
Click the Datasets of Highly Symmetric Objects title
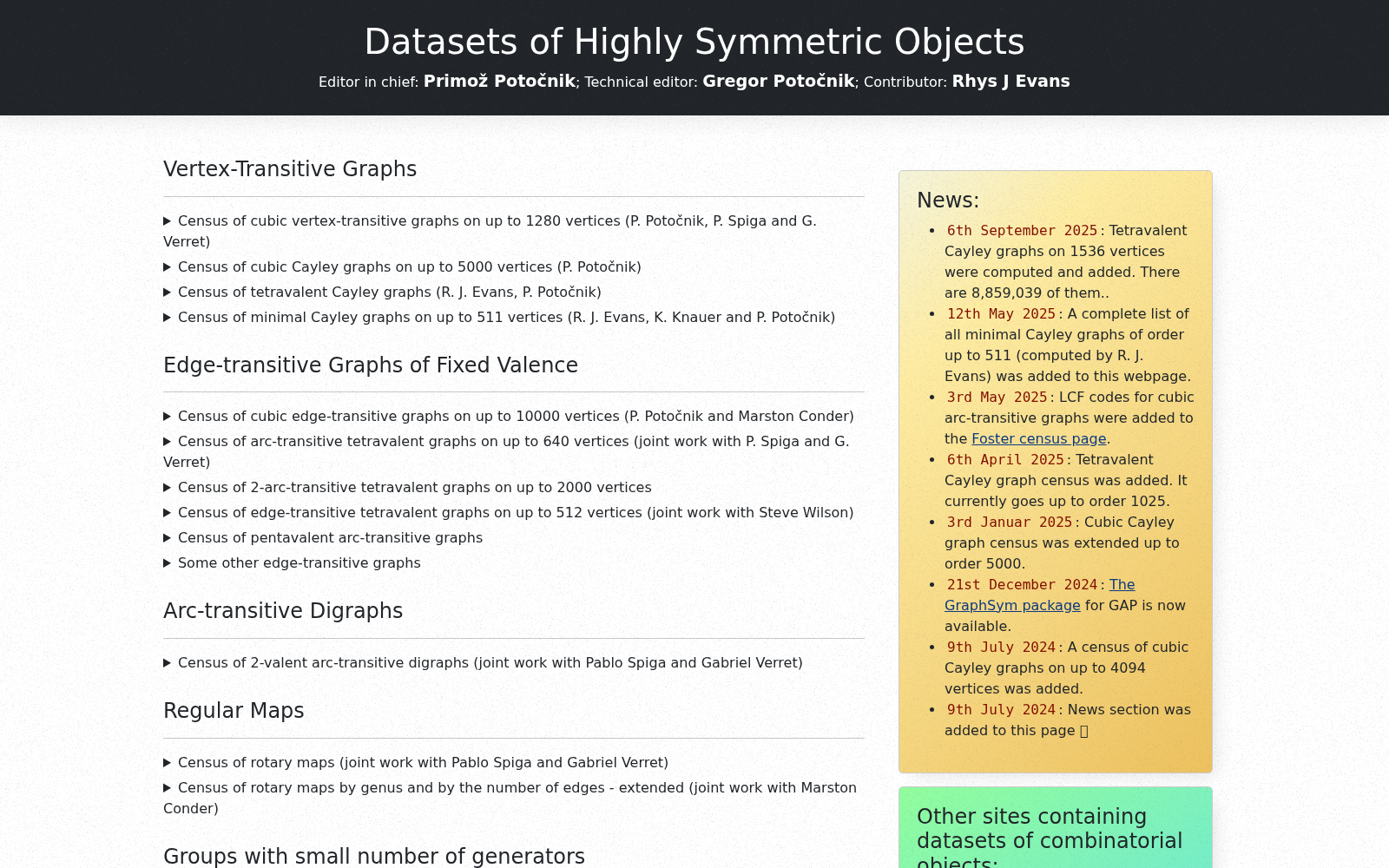(x=694, y=42)
